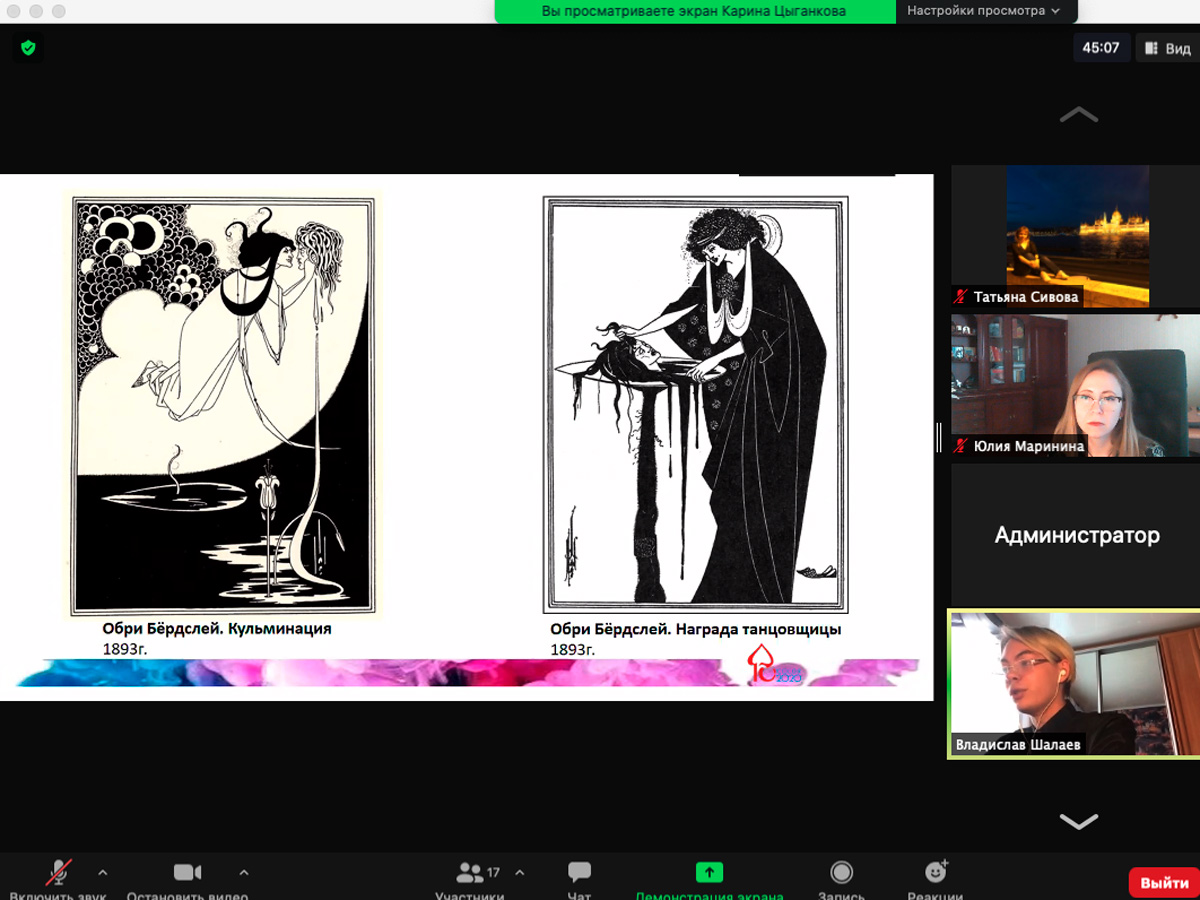Viewport: 1200px width, 900px height.
Task: Select the Администратор participant tile
Action: [1075, 535]
